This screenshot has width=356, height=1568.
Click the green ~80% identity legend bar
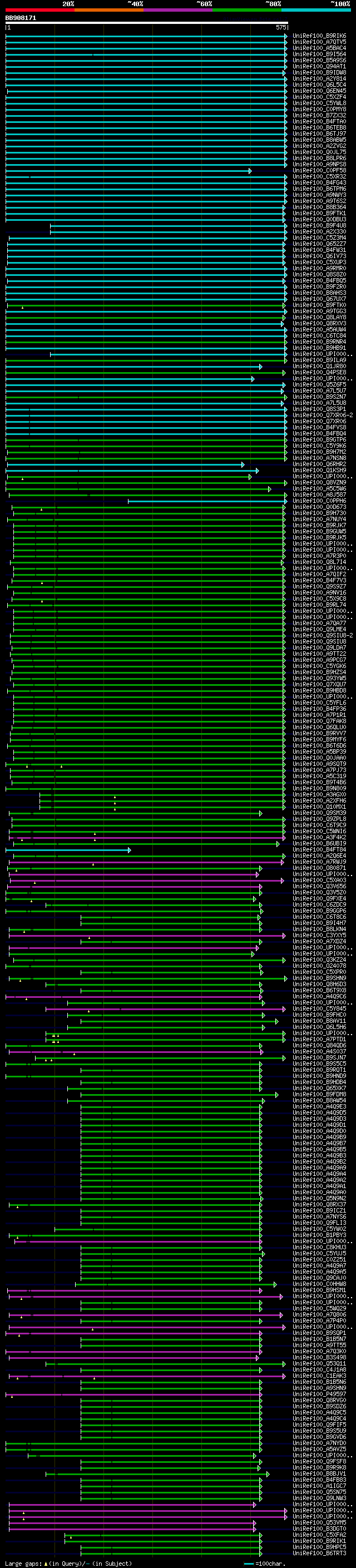246,10
